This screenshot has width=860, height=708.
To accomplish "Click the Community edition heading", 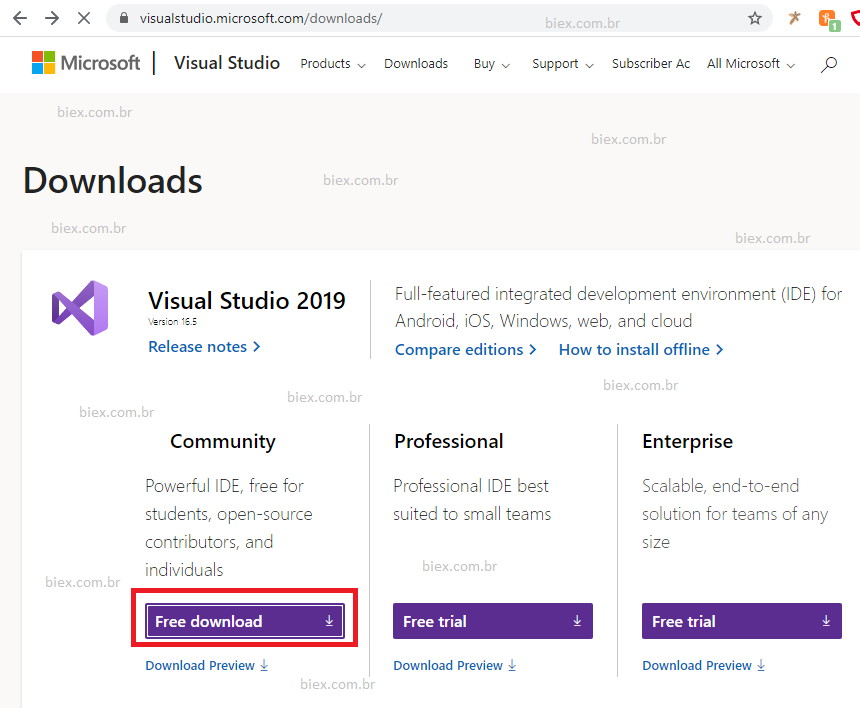I will point(223,441).
